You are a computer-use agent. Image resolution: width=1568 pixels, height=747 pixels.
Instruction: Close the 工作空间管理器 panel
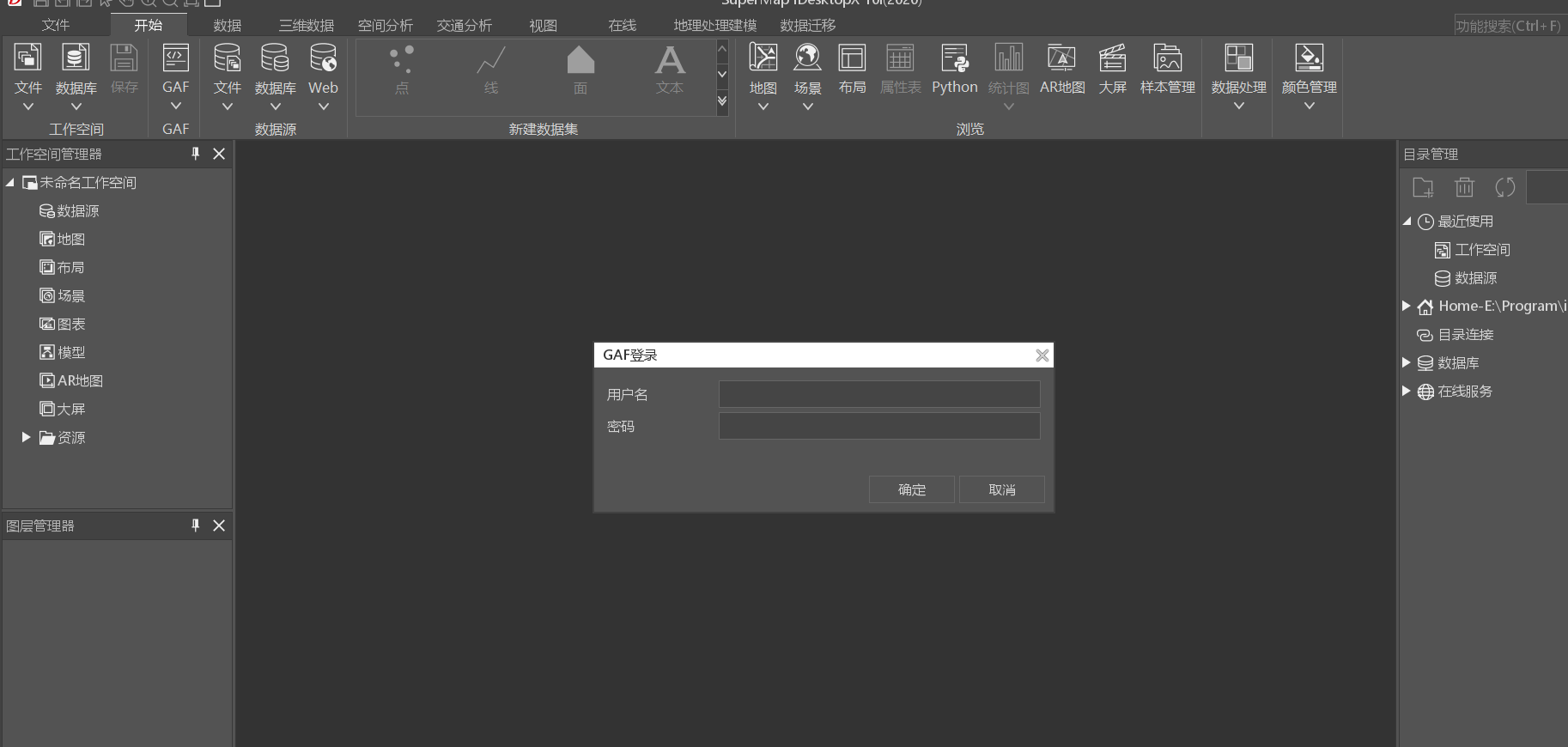click(219, 154)
